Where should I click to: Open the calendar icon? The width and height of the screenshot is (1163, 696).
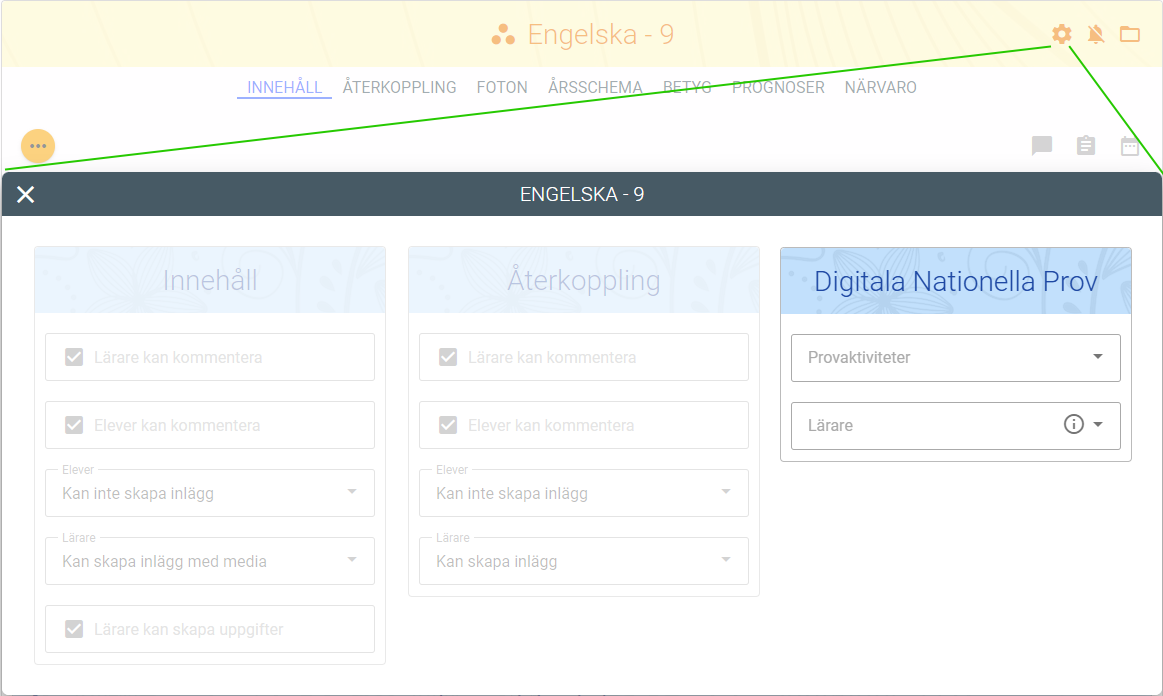[x=1130, y=146]
